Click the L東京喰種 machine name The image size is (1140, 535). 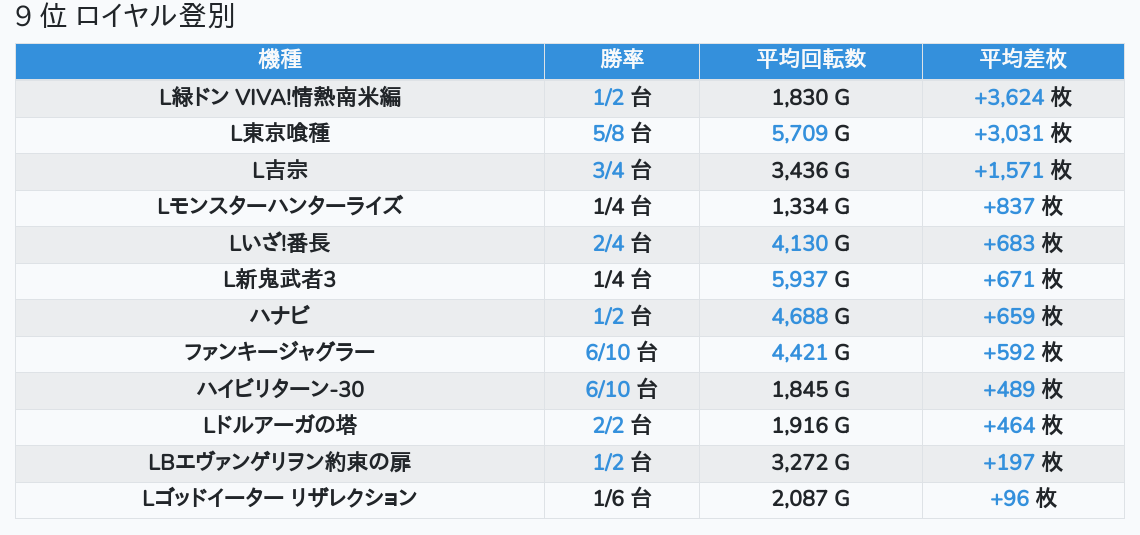(x=280, y=133)
